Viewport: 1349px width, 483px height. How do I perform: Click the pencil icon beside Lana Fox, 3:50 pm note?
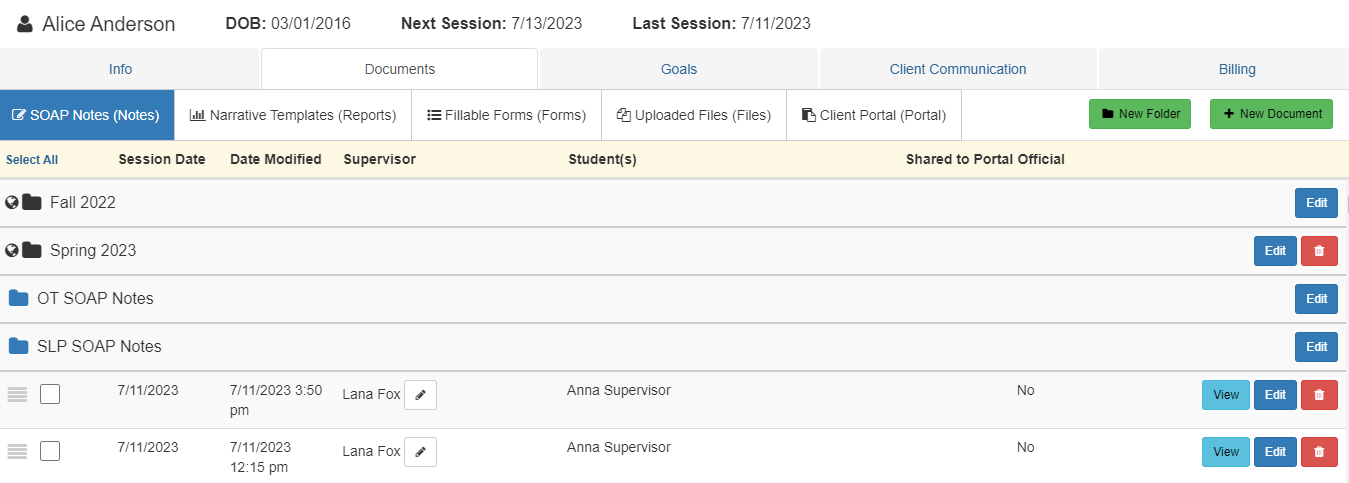coord(420,395)
